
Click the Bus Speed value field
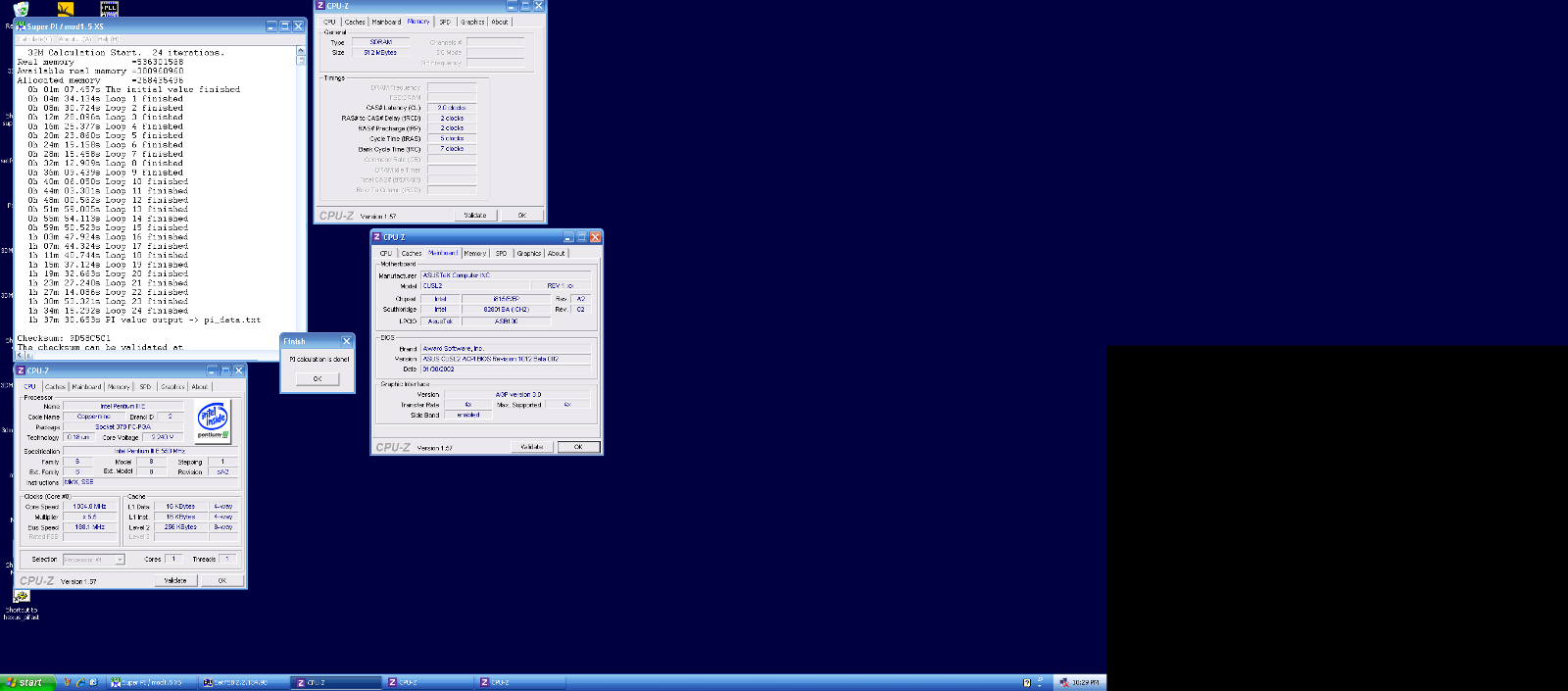(90, 526)
